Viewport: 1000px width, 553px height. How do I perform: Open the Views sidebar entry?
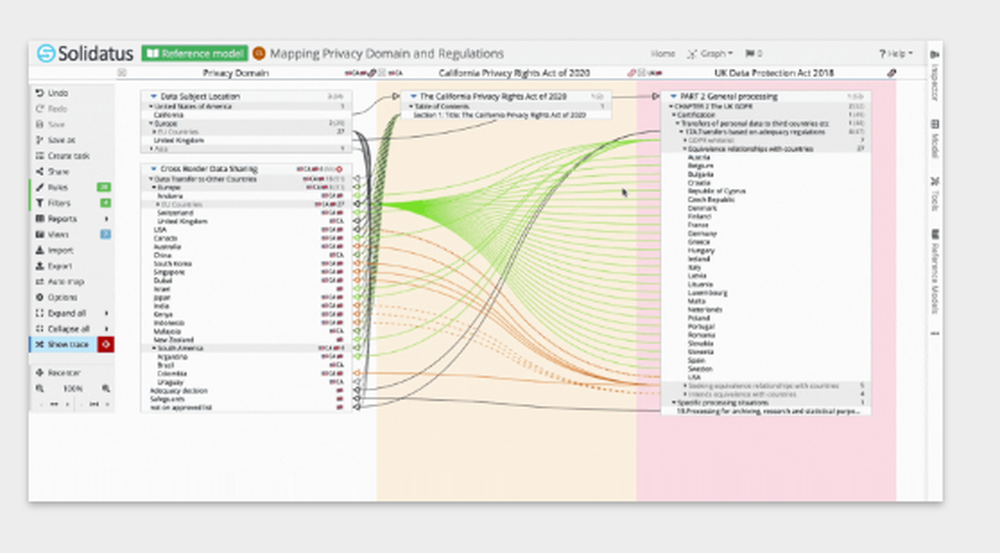71,234
